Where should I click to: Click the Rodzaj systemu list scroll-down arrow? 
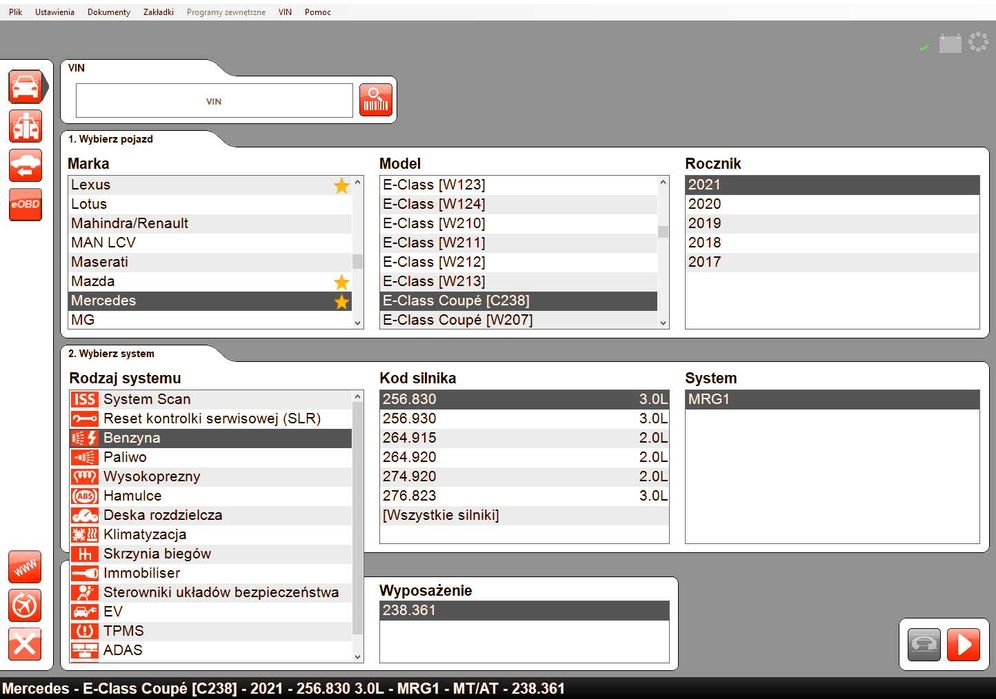pyautogui.click(x=358, y=656)
